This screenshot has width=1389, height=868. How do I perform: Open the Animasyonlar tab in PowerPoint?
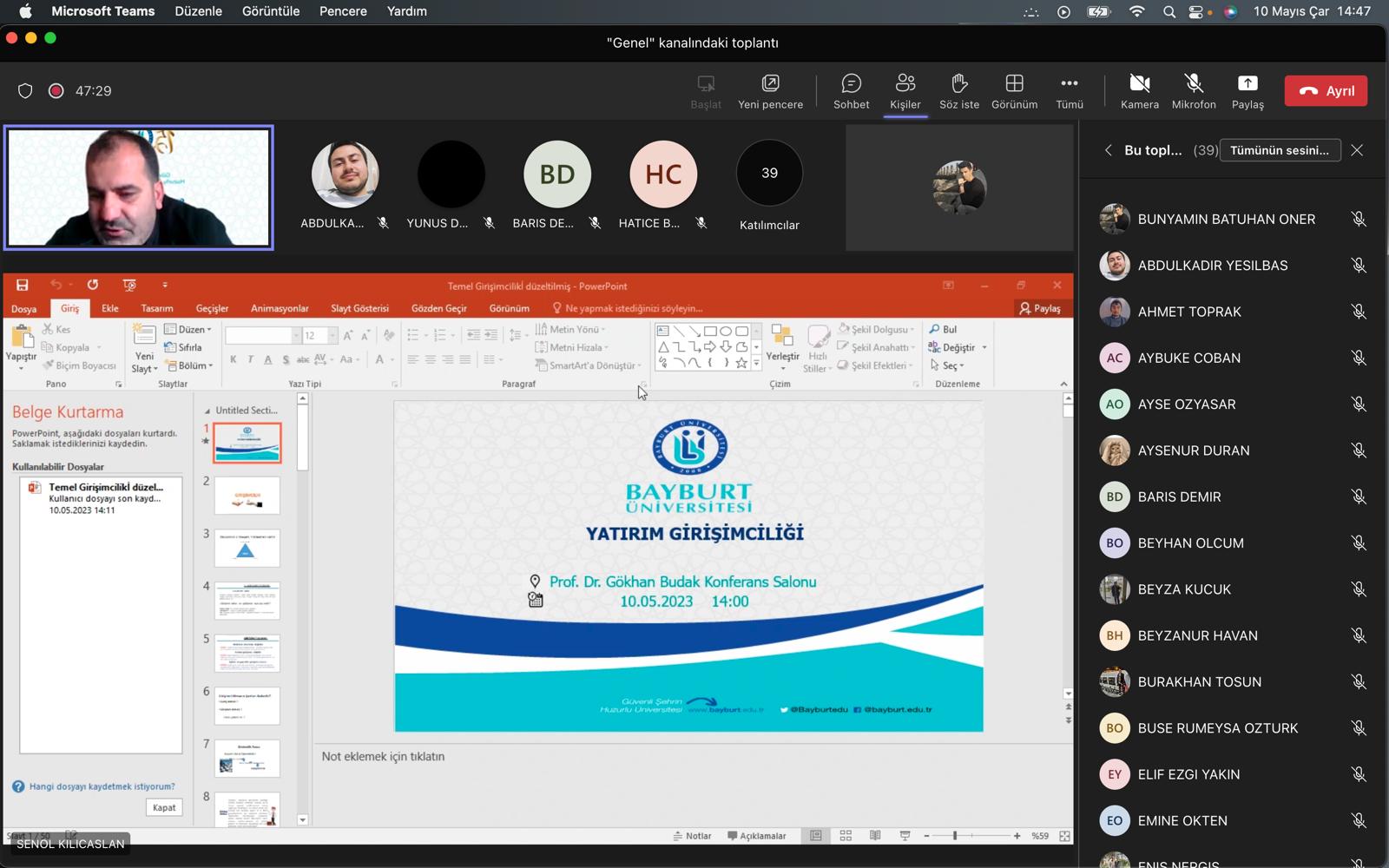pos(280,308)
